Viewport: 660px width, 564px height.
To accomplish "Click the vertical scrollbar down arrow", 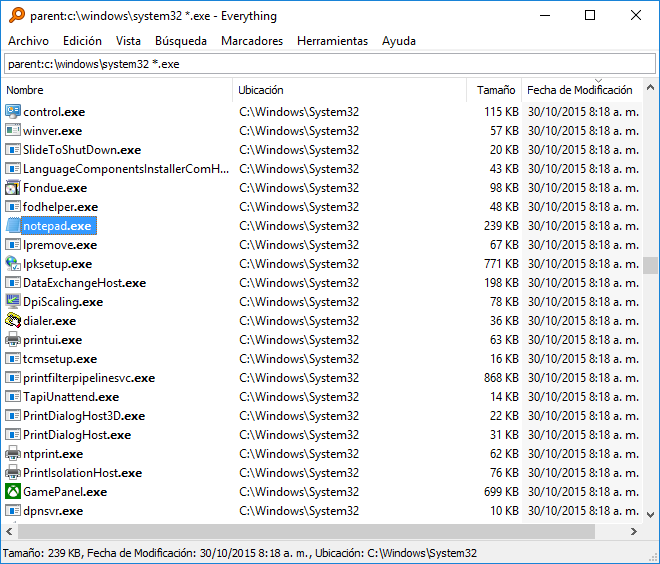I will click(x=650, y=515).
